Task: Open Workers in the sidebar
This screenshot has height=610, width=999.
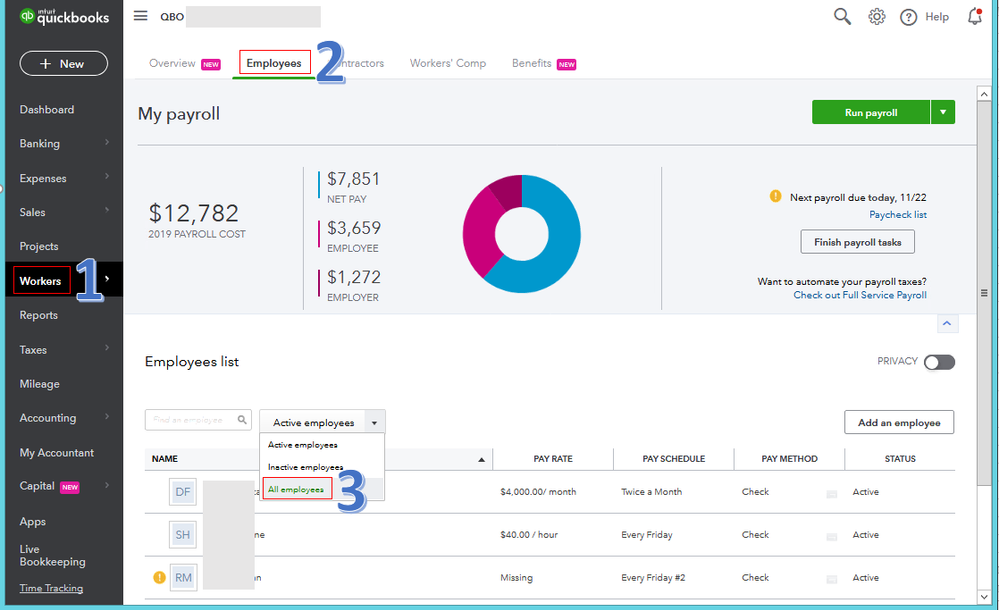Action: [40, 281]
